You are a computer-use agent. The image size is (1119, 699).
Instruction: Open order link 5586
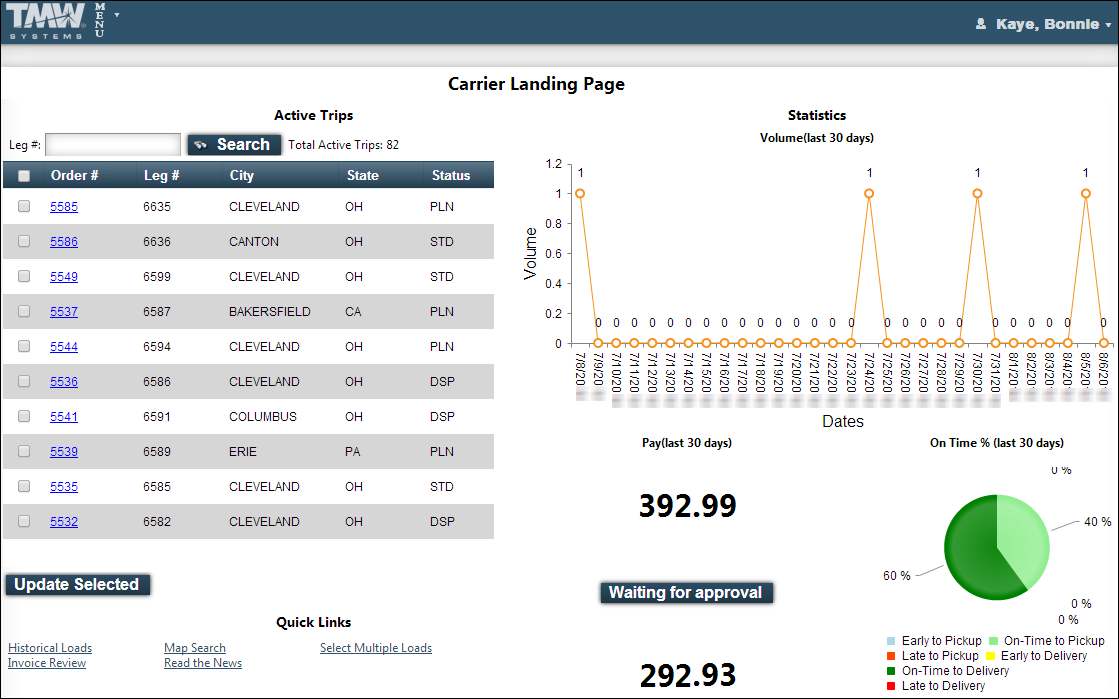[x=64, y=241]
